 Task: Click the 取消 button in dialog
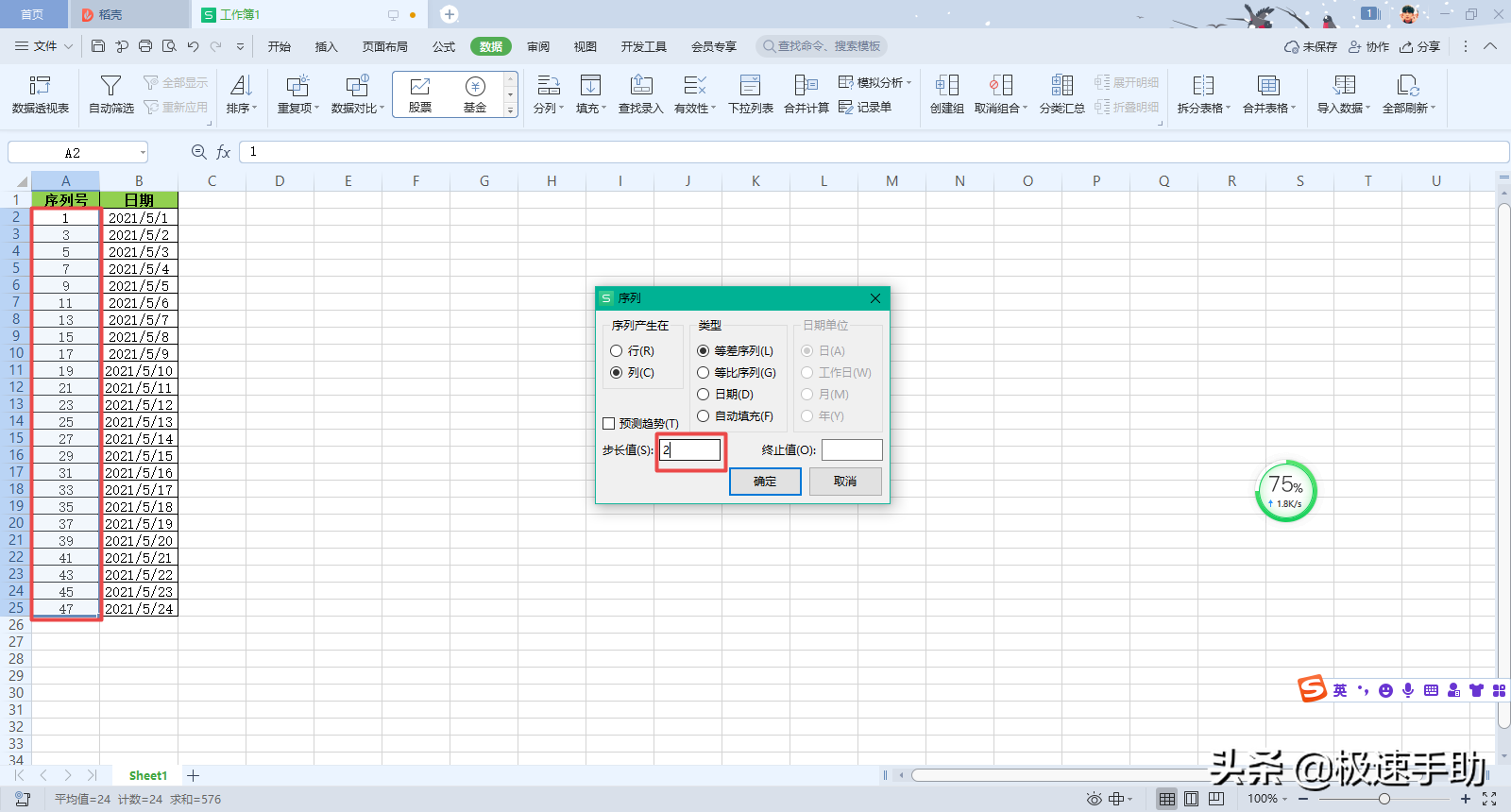tap(845, 482)
